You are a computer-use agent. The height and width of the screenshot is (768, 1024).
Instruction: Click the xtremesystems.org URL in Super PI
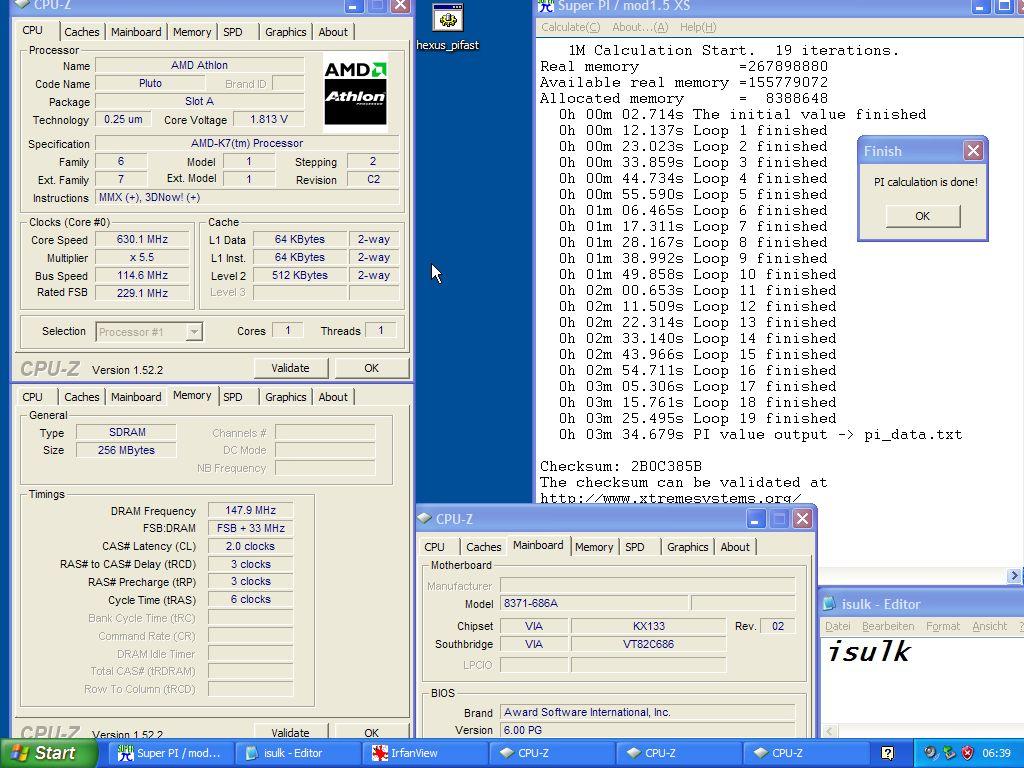670,498
